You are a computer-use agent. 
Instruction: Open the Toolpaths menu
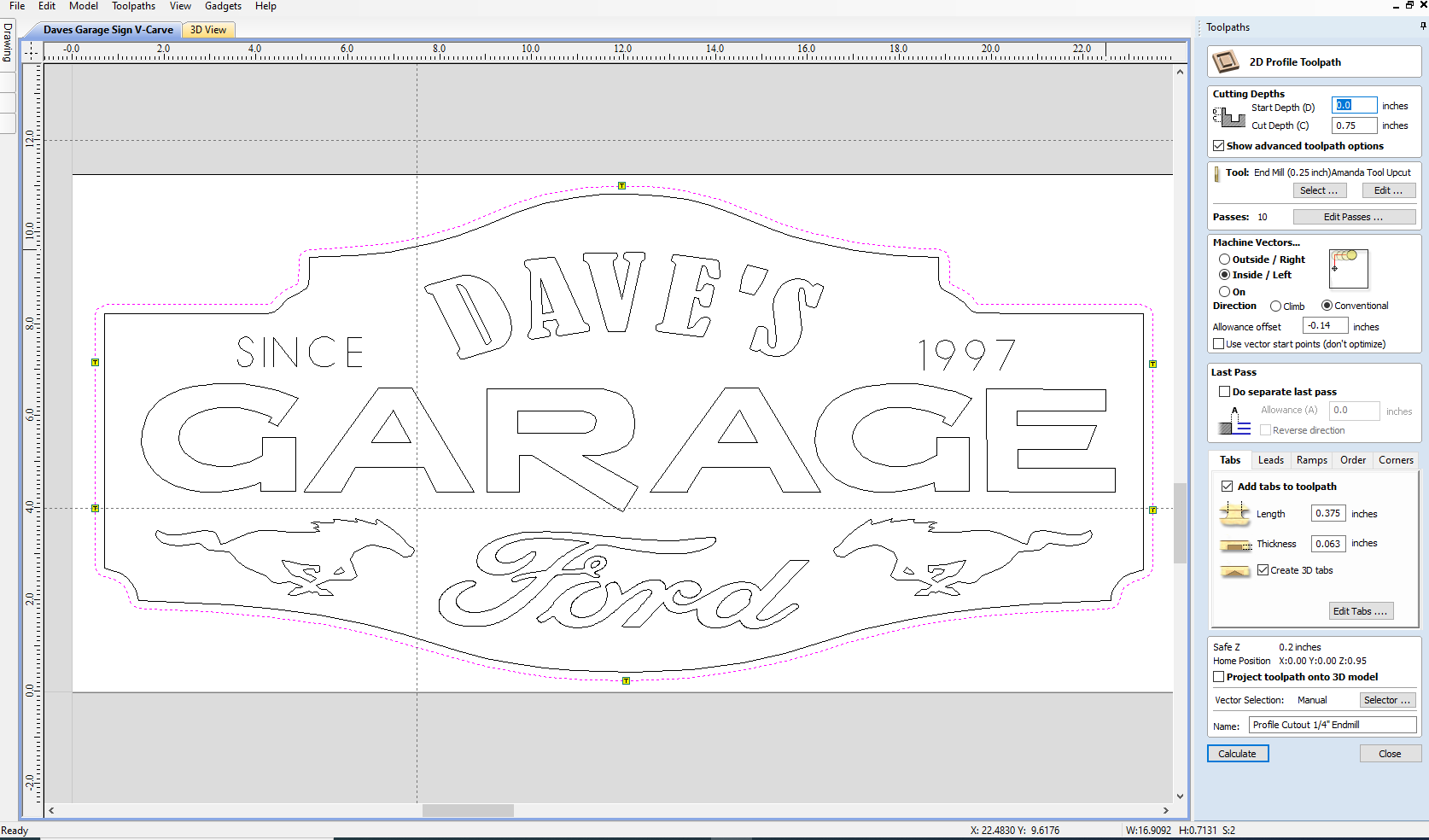point(134,6)
